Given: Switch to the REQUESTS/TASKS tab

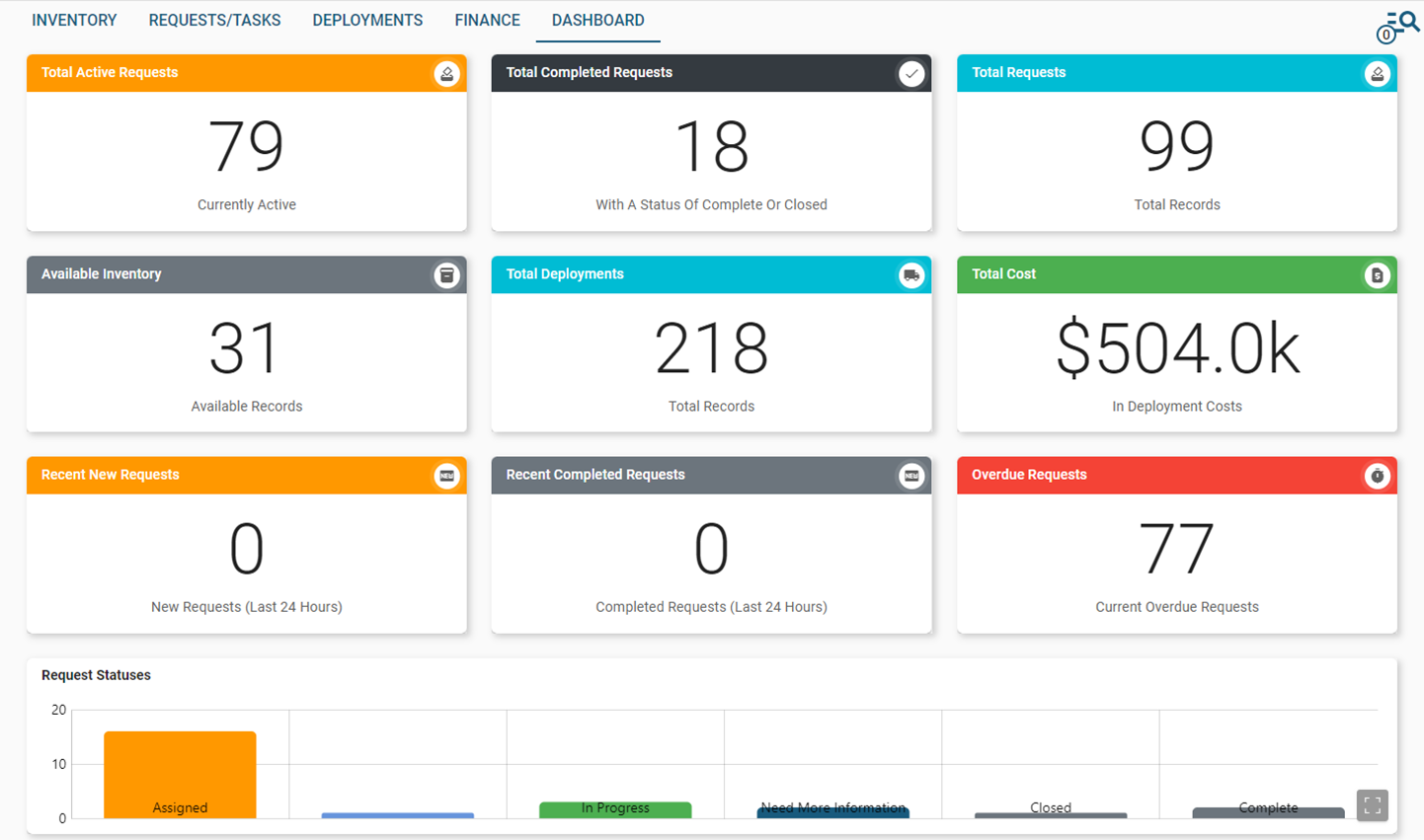Looking at the screenshot, I should (x=214, y=20).
